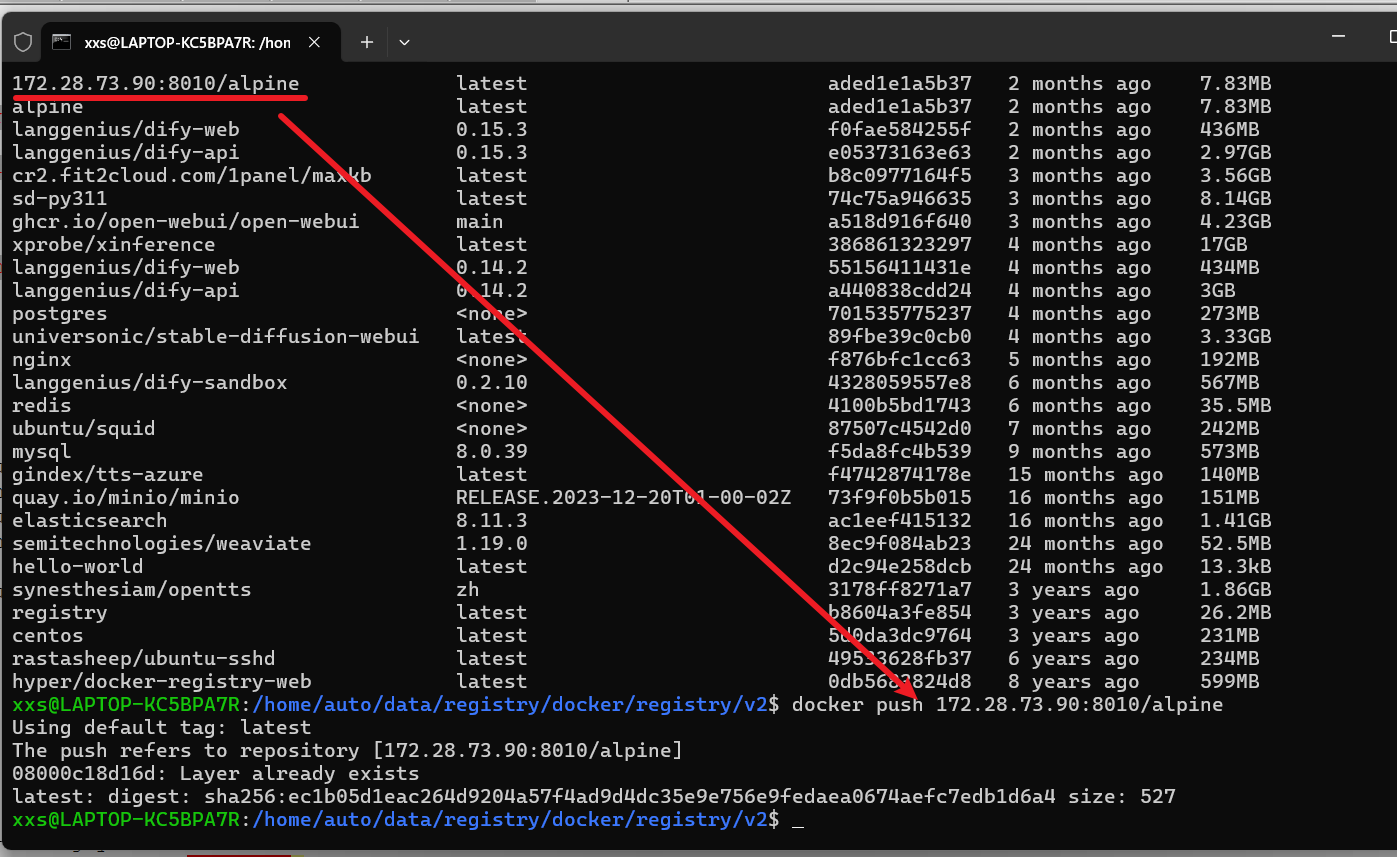Viewport: 1397px width, 857px height.
Task: Select tag 1.19.0
Action: (491, 544)
